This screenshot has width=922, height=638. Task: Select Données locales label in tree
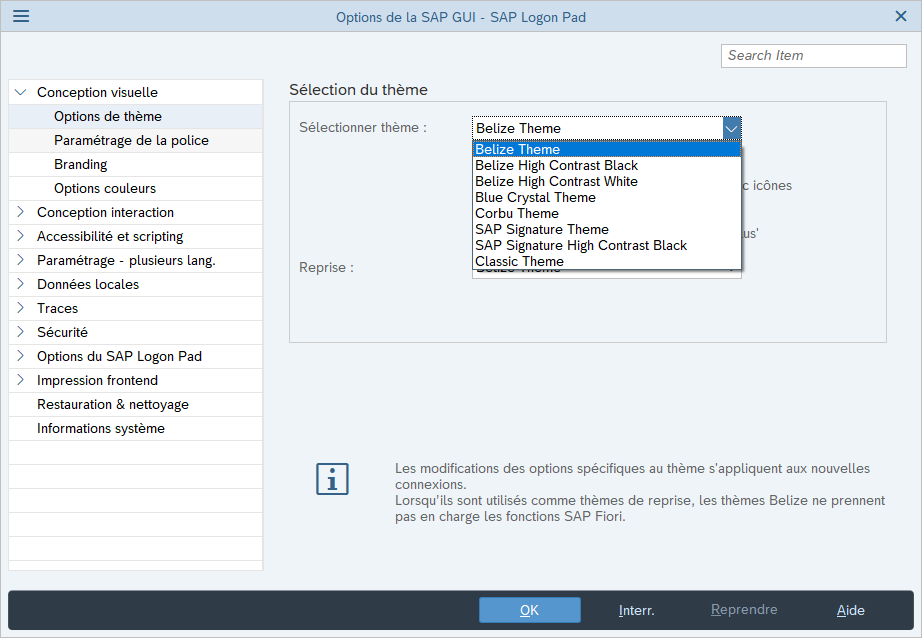(x=88, y=284)
